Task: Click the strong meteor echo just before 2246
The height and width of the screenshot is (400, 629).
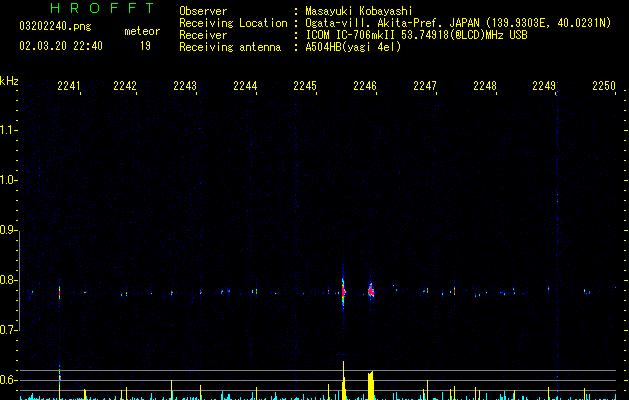Action: 343,290
